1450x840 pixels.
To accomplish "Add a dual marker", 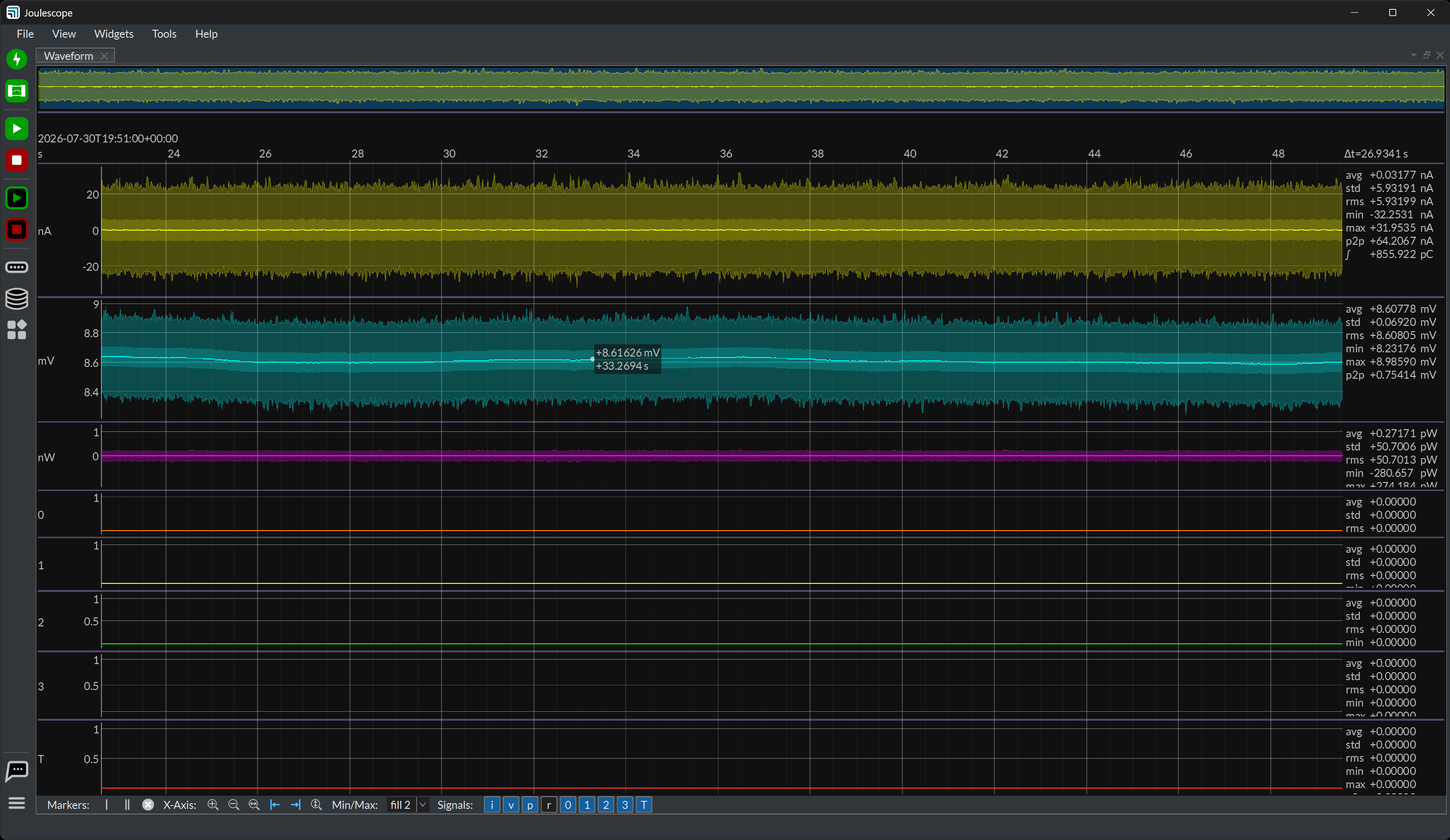I will pos(127,805).
